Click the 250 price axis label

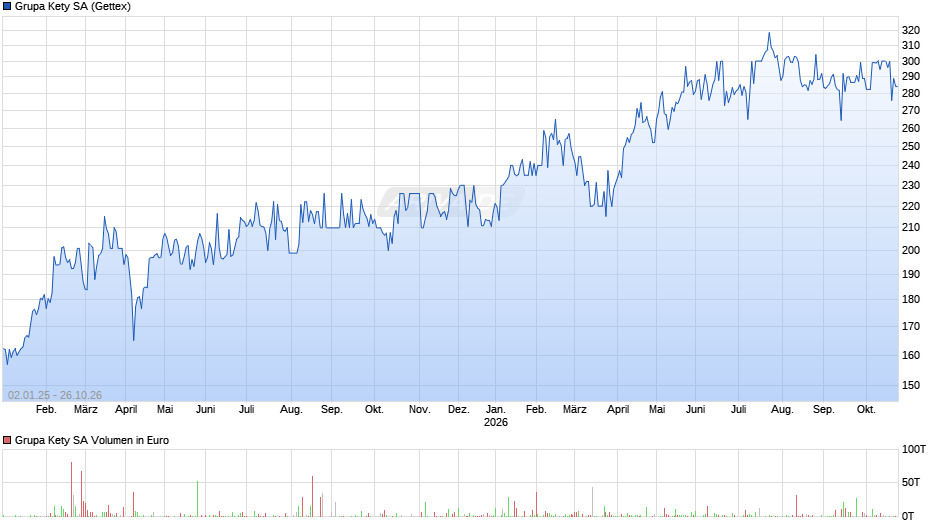[911, 146]
